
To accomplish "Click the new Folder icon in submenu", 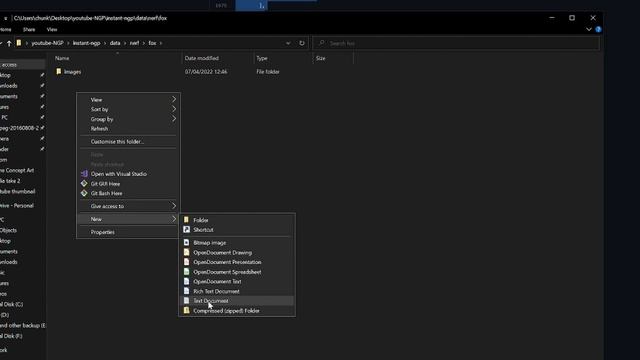I will click(187, 220).
